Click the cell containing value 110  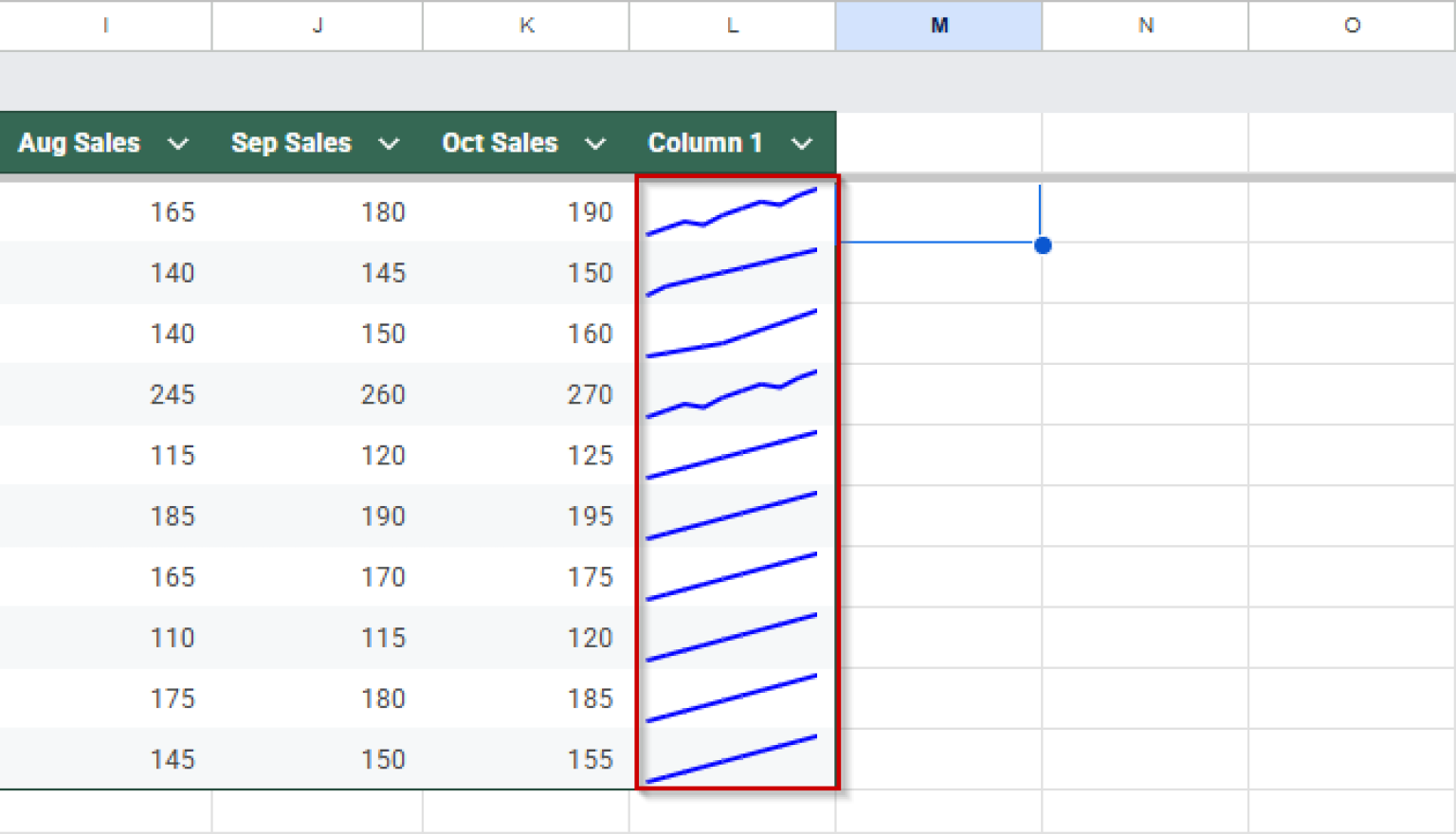[173, 637]
